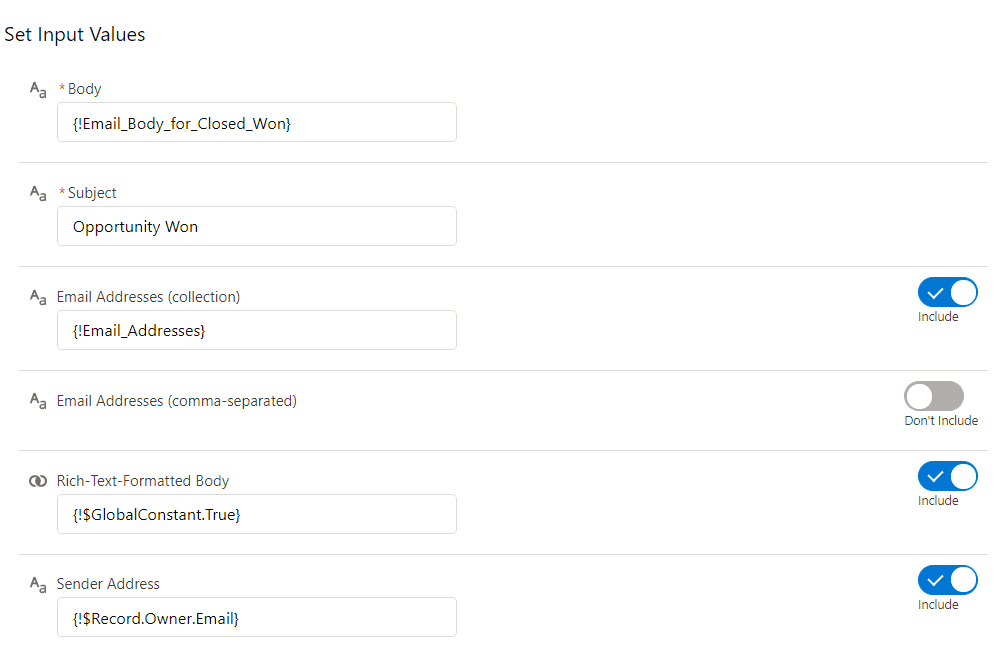Click the Set Input Values heading
The height and width of the screenshot is (652, 1007).
click(75, 35)
